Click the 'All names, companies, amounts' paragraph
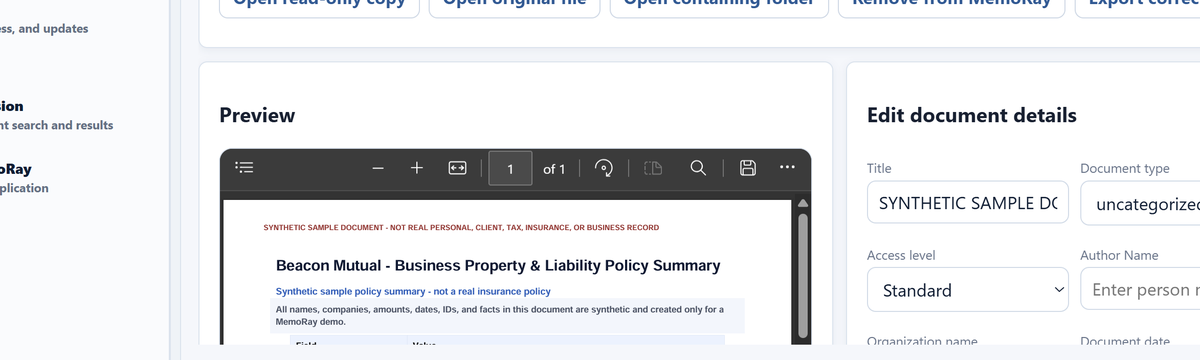Image resolution: width=1200 pixels, height=360 pixels. 499,316
